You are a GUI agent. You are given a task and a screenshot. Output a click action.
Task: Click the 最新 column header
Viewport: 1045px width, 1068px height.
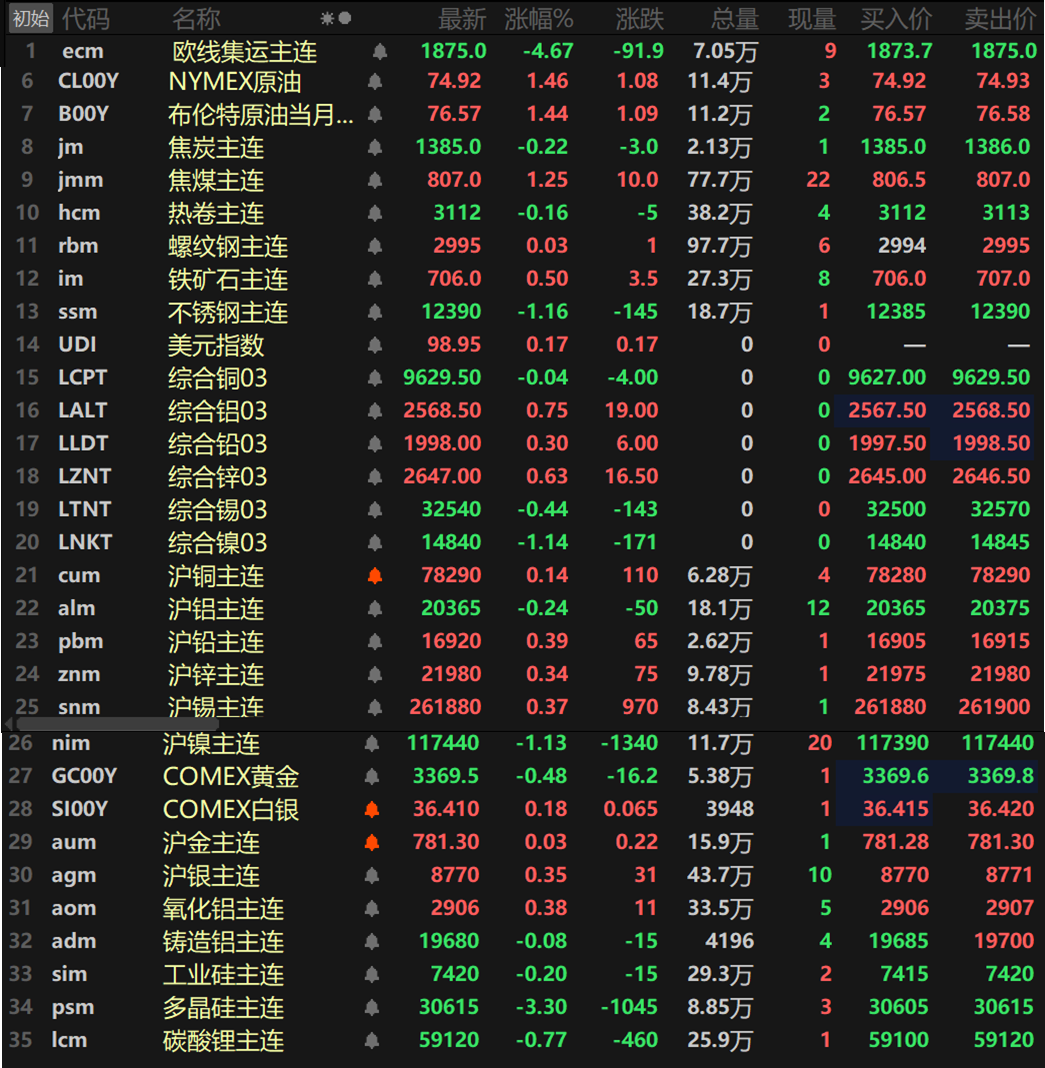461,18
